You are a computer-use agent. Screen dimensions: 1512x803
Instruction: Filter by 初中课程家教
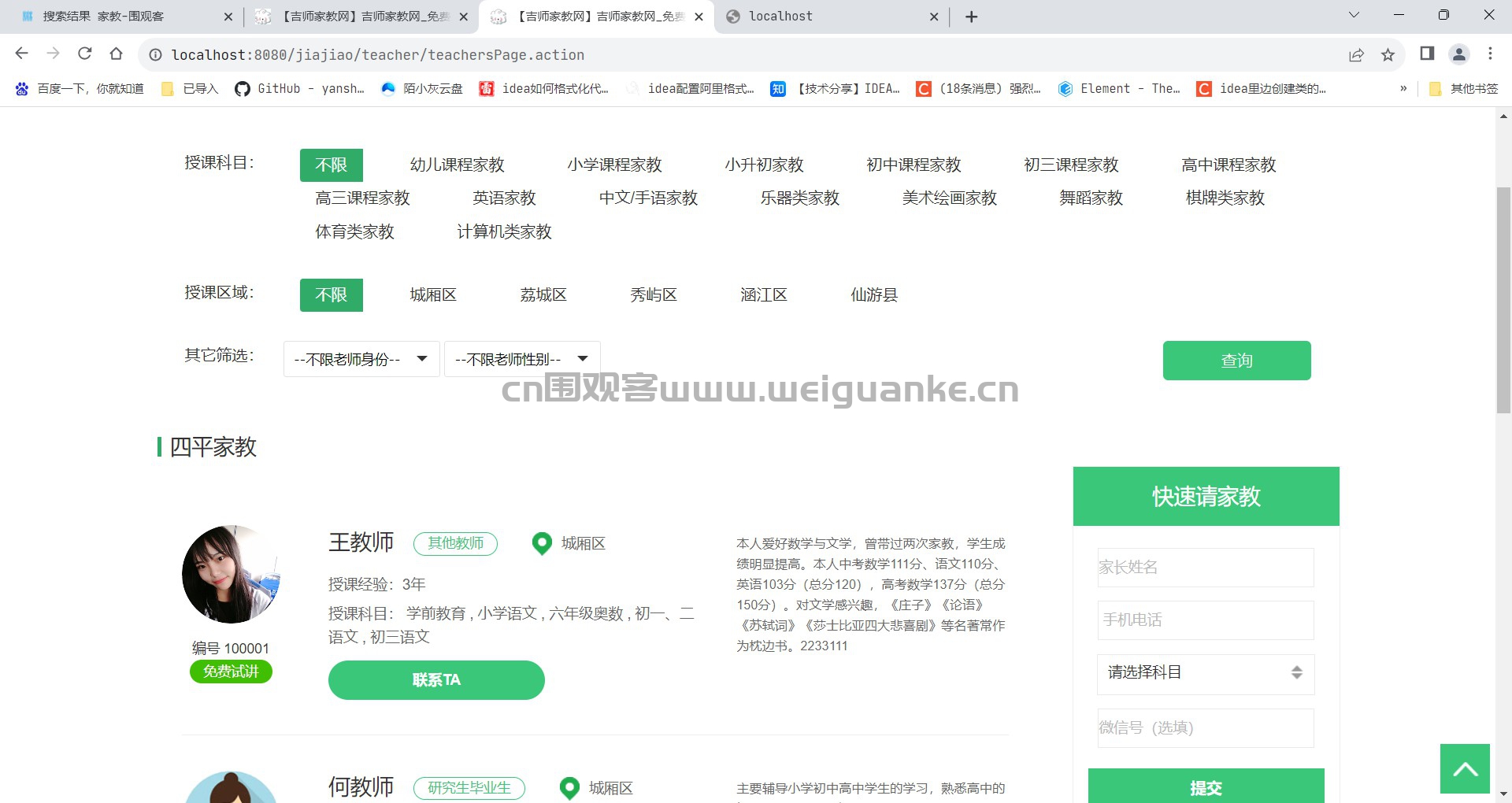913,165
